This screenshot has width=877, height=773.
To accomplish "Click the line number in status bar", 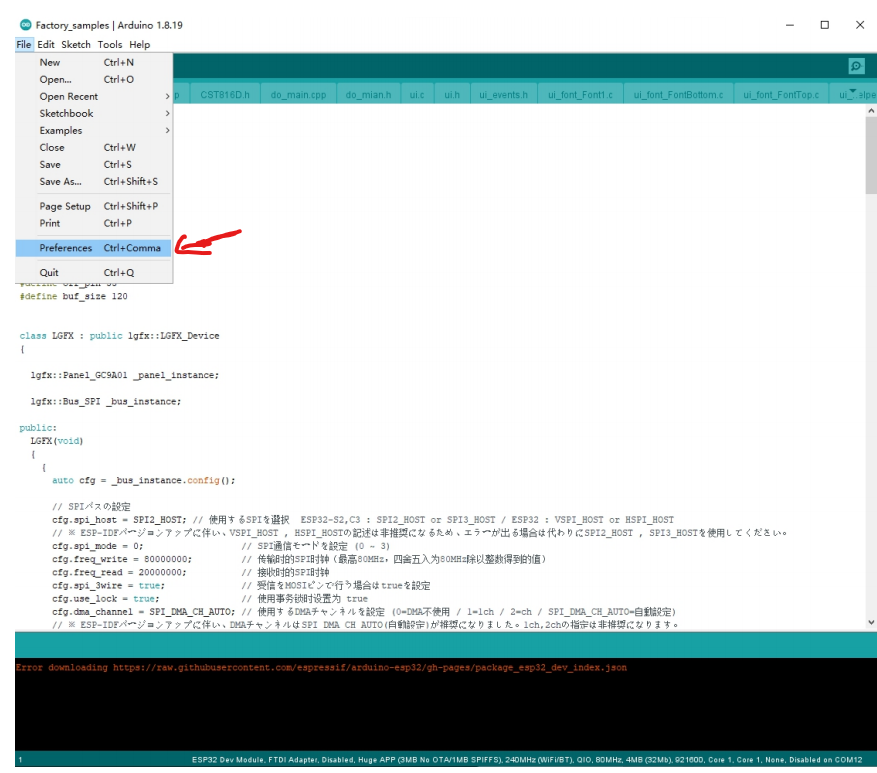I will [20, 760].
